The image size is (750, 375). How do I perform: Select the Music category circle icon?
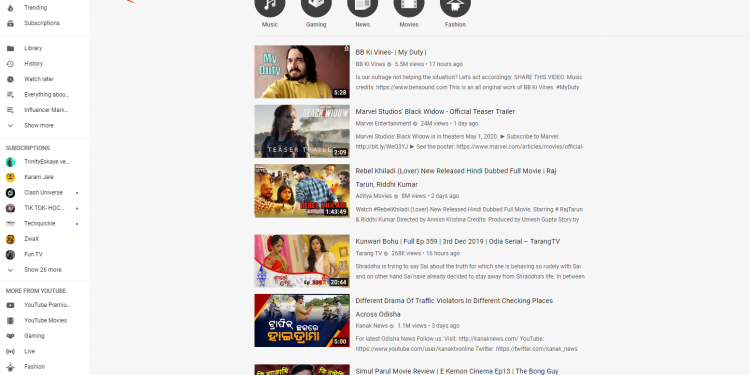point(270,5)
